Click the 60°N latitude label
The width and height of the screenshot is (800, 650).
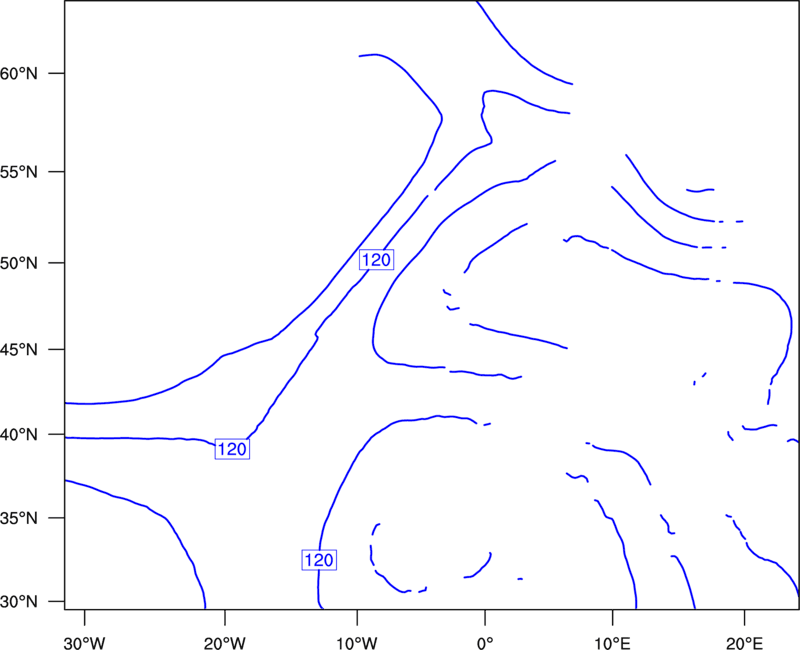point(19,74)
